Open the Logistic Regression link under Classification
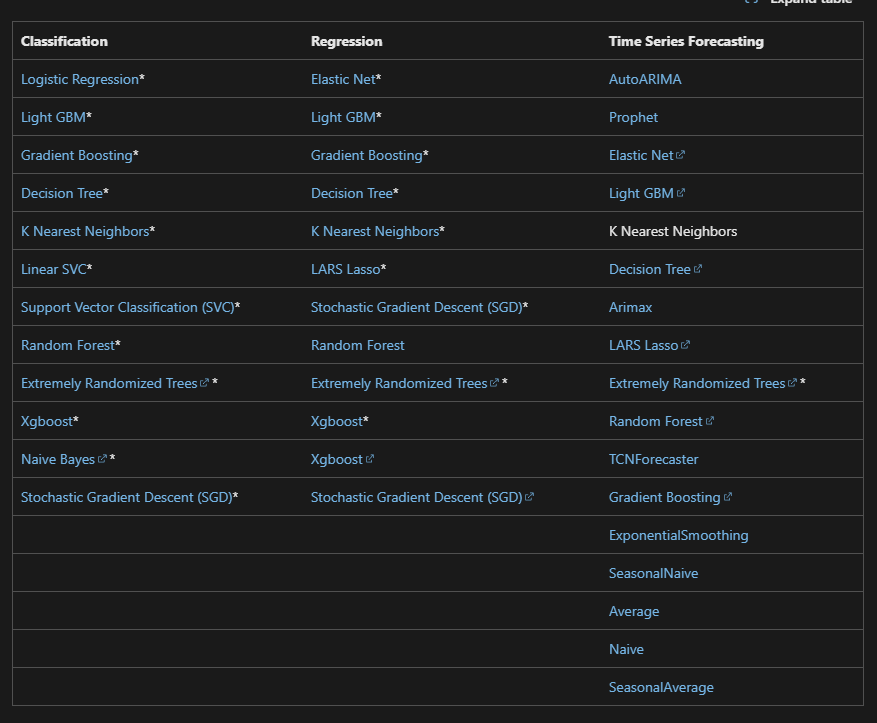The height and width of the screenshot is (723, 877). pos(80,79)
